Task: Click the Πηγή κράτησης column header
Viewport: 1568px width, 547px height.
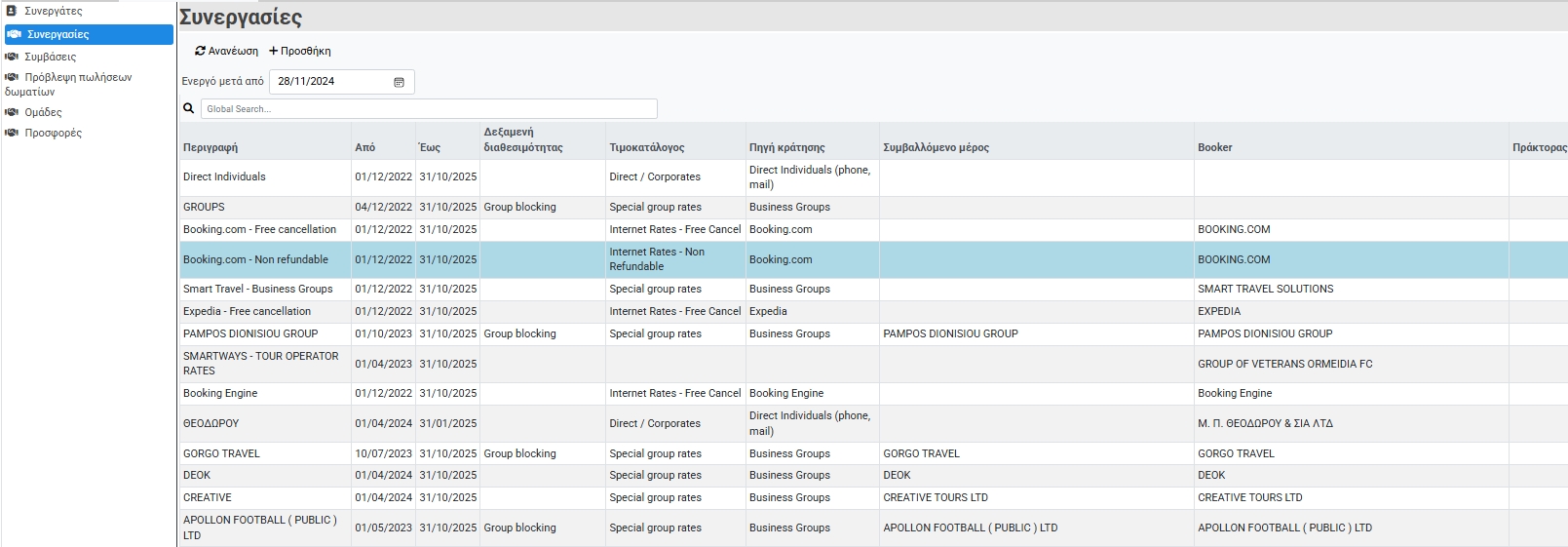Action: click(x=786, y=147)
